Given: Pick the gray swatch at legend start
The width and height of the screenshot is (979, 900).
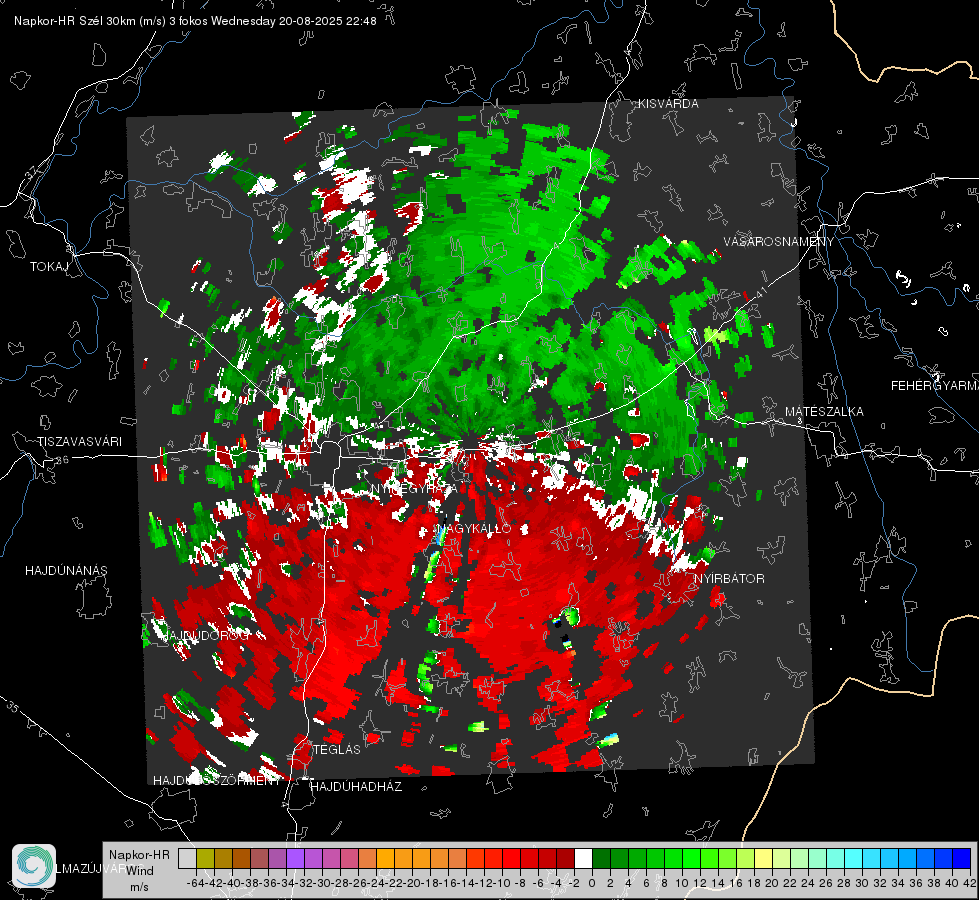Looking at the screenshot, I should pyautogui.click(x=187, y=859).
